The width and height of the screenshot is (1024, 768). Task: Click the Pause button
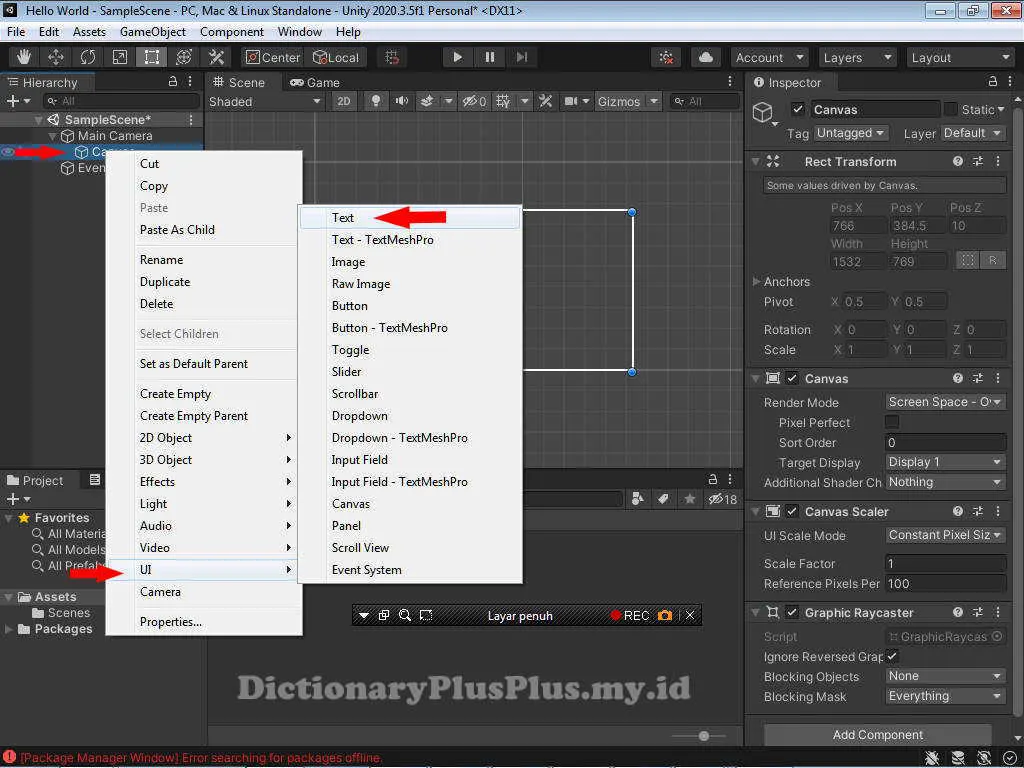point(490,57)
